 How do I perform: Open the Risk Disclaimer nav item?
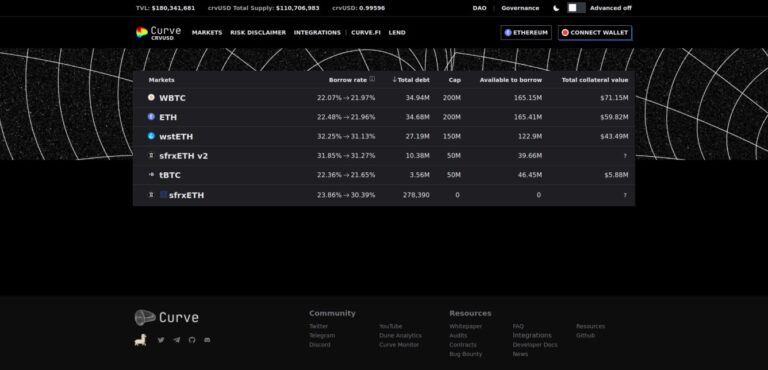258,33
